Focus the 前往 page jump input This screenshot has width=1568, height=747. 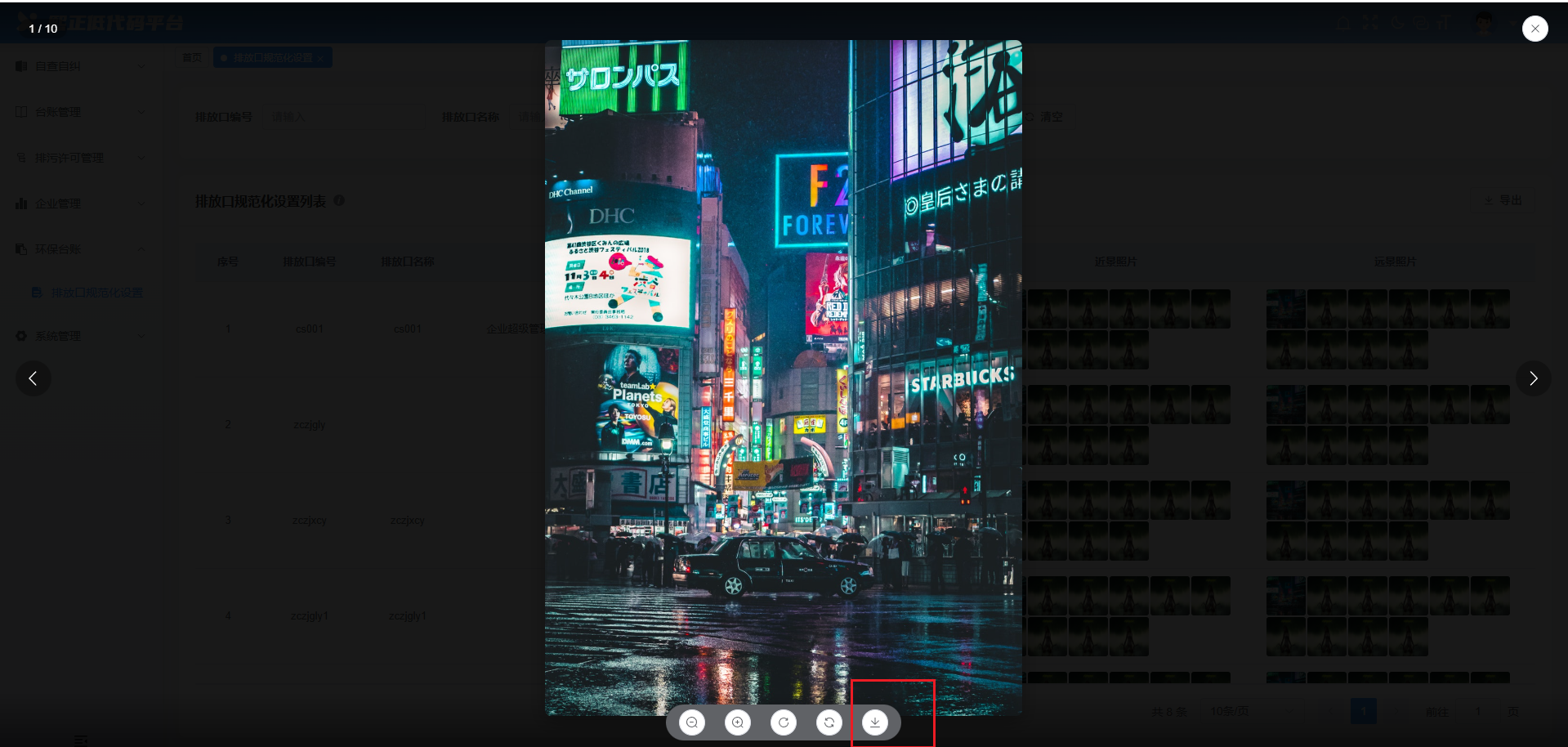coord(1477,712)
